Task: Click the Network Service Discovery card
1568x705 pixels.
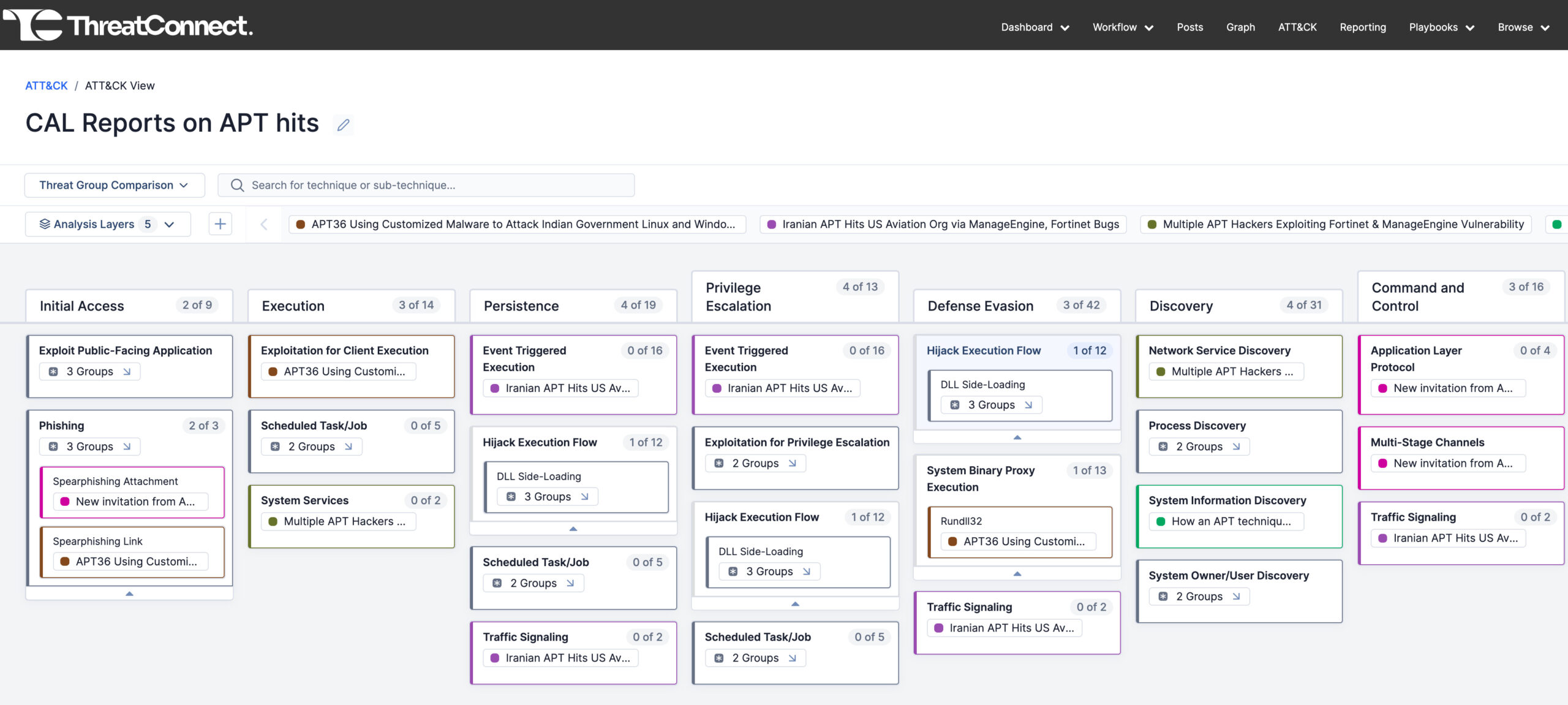Action: 1239,366
